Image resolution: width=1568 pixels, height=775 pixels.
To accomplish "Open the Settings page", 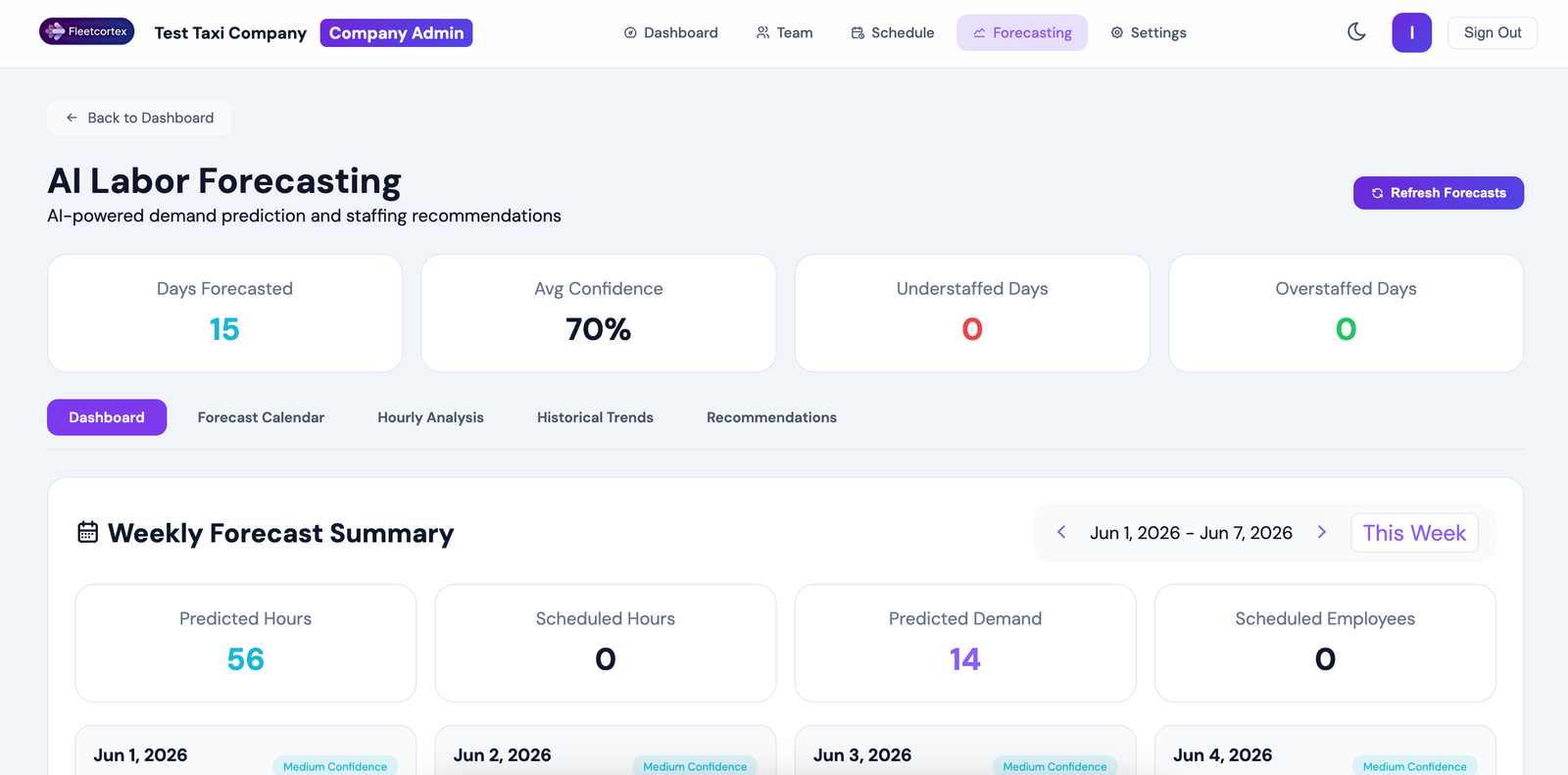I will coord(1149,32).
